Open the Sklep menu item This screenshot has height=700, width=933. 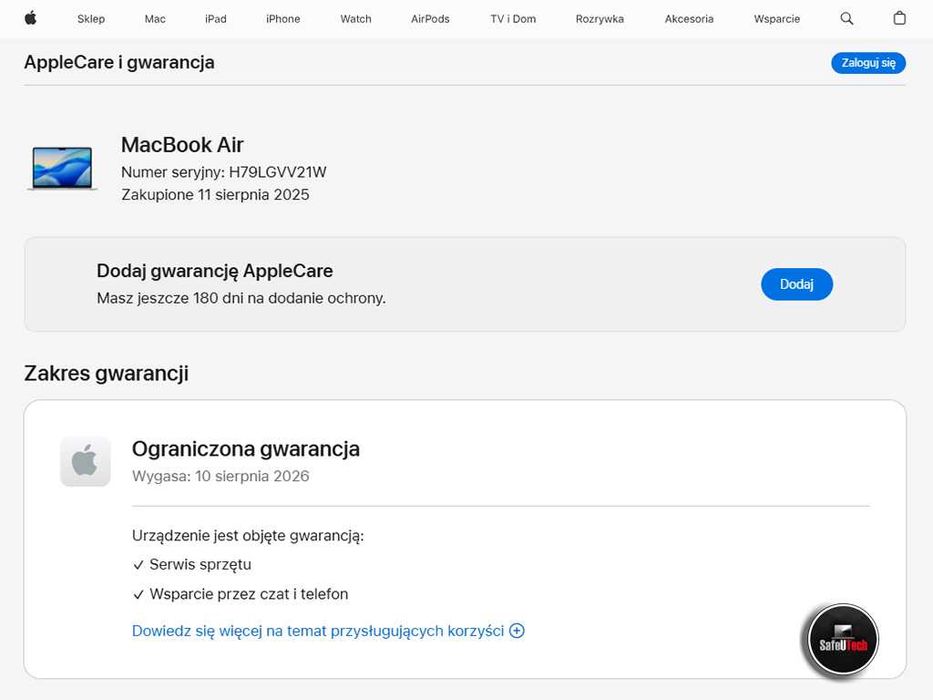(x=91, y=19)
